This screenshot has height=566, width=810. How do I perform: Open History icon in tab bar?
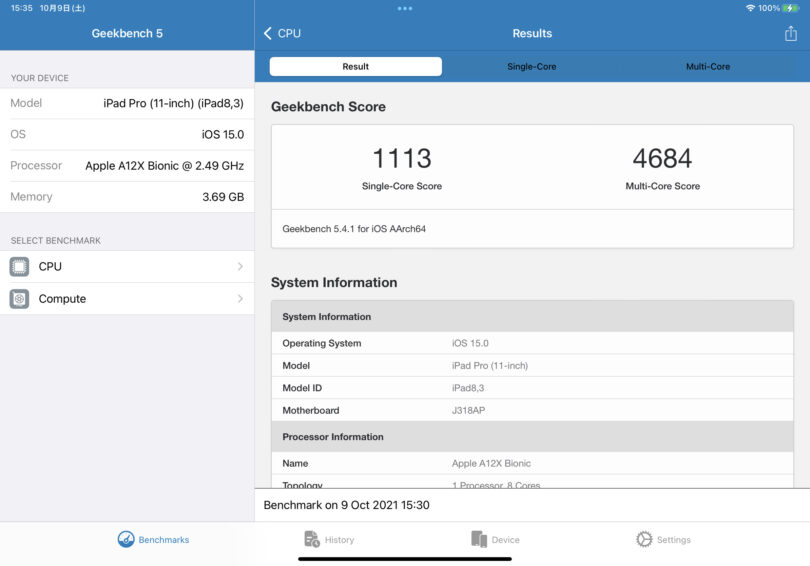click(x=311, y=539)
